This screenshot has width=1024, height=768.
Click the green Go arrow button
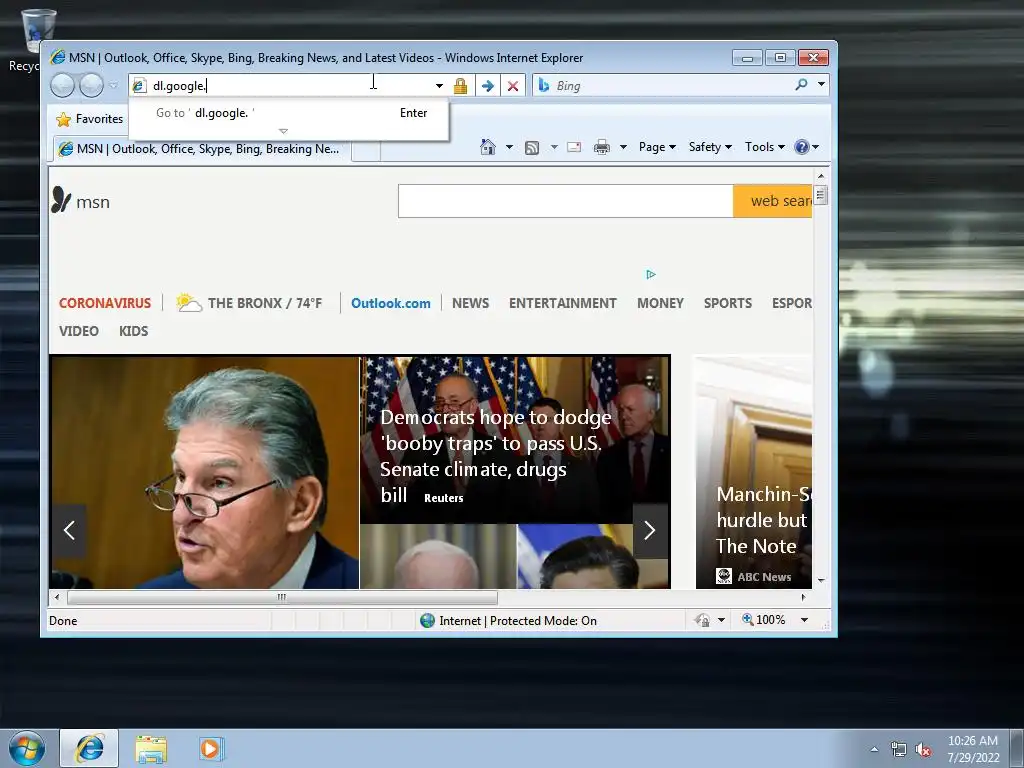point(487,86)
